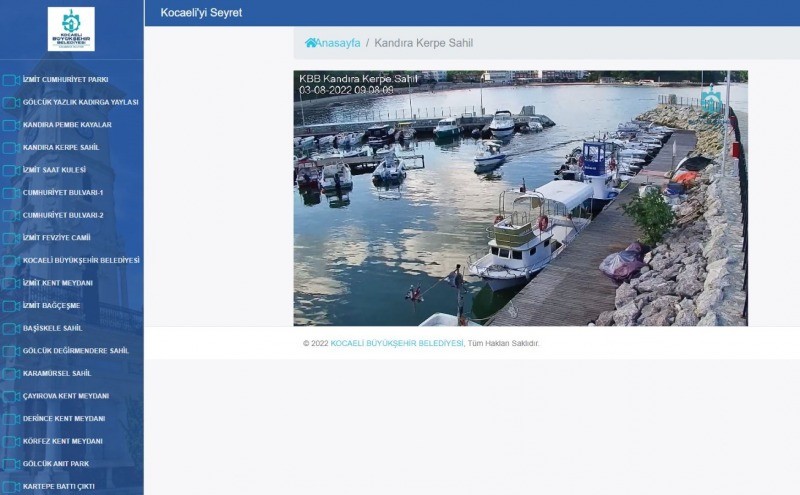
Task: Click camera icon beside Karamürsel Sahil
Action: pyautogui.click(x=11, y=374)
